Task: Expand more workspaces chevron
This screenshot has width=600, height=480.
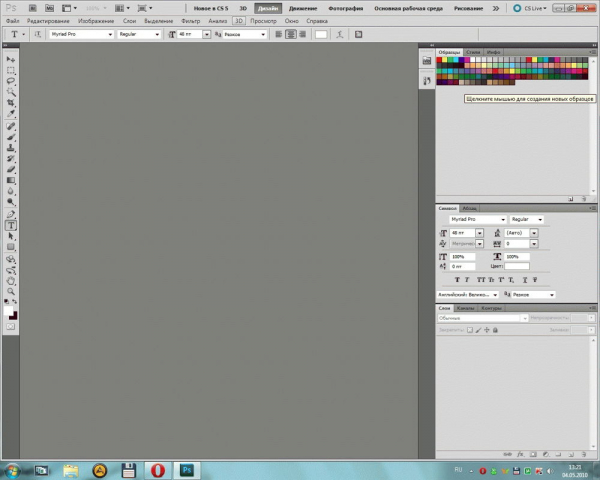Action: click(496, 8)
